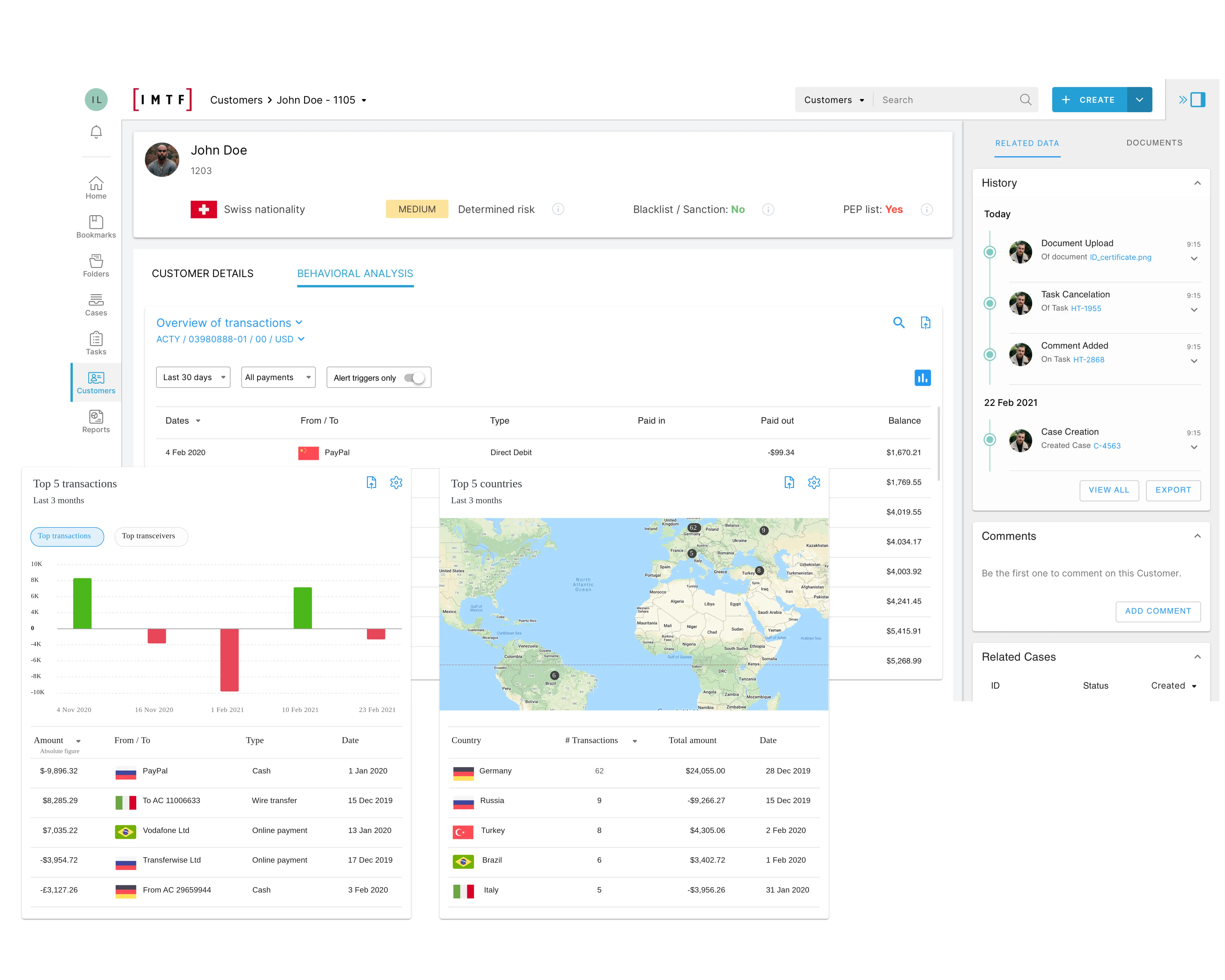Open the Documents tab
The image size is (1225, 980).
(x=1154, y=143)
